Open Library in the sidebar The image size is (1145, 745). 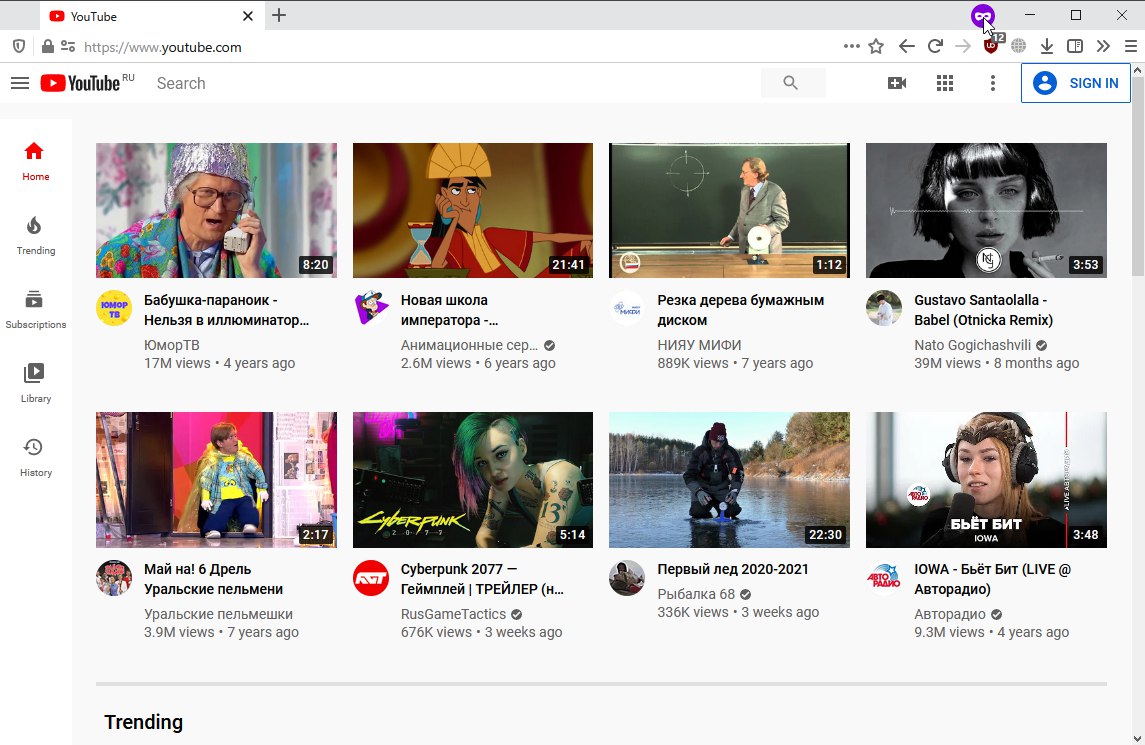pos(36,383)
